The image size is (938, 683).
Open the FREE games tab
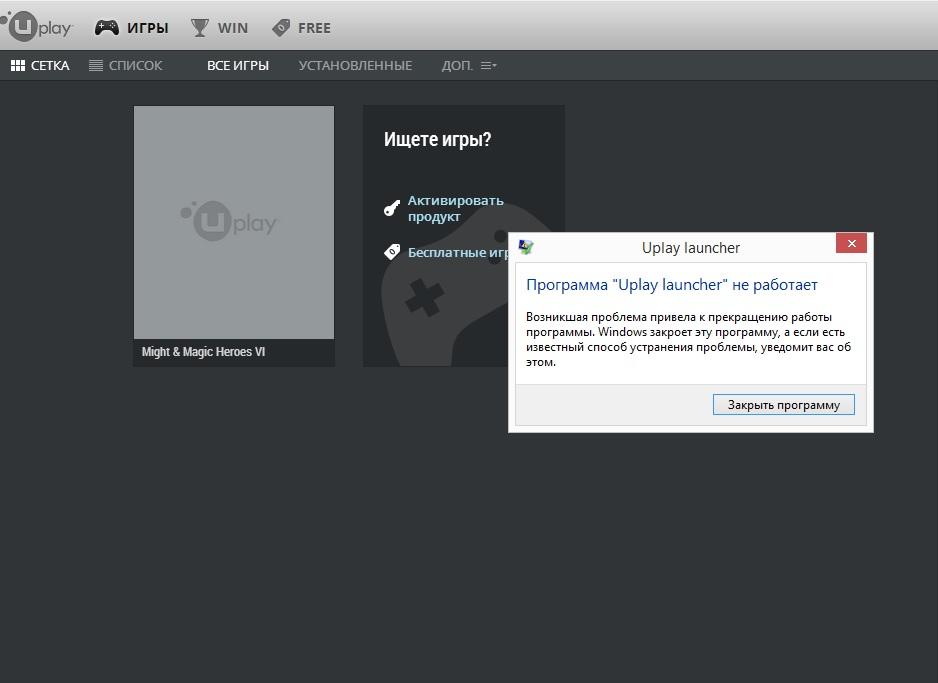click(301, 28)
